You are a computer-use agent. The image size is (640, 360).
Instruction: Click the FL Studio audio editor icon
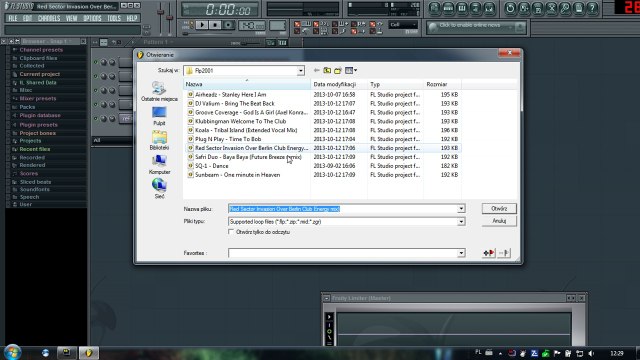551,8
